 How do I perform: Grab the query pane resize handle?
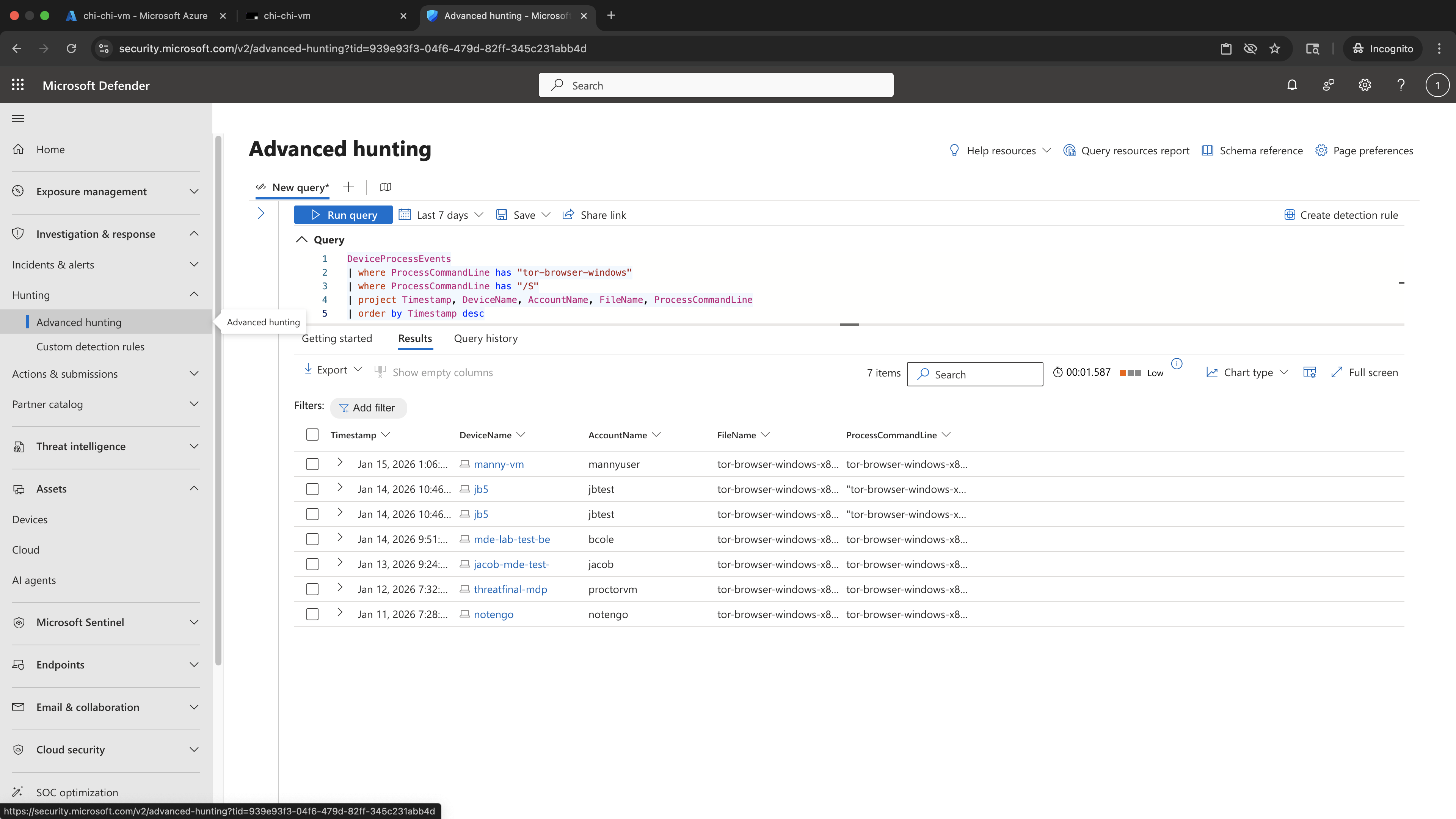849,325
